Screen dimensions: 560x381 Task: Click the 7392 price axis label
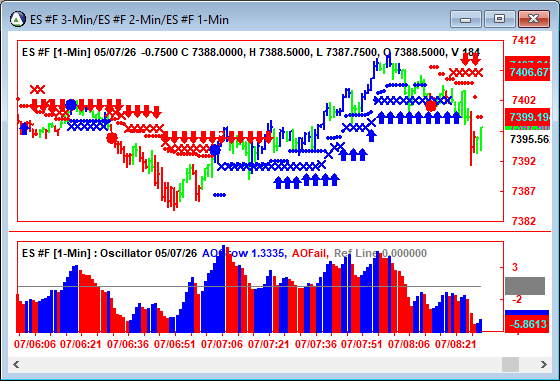point(524,161)
